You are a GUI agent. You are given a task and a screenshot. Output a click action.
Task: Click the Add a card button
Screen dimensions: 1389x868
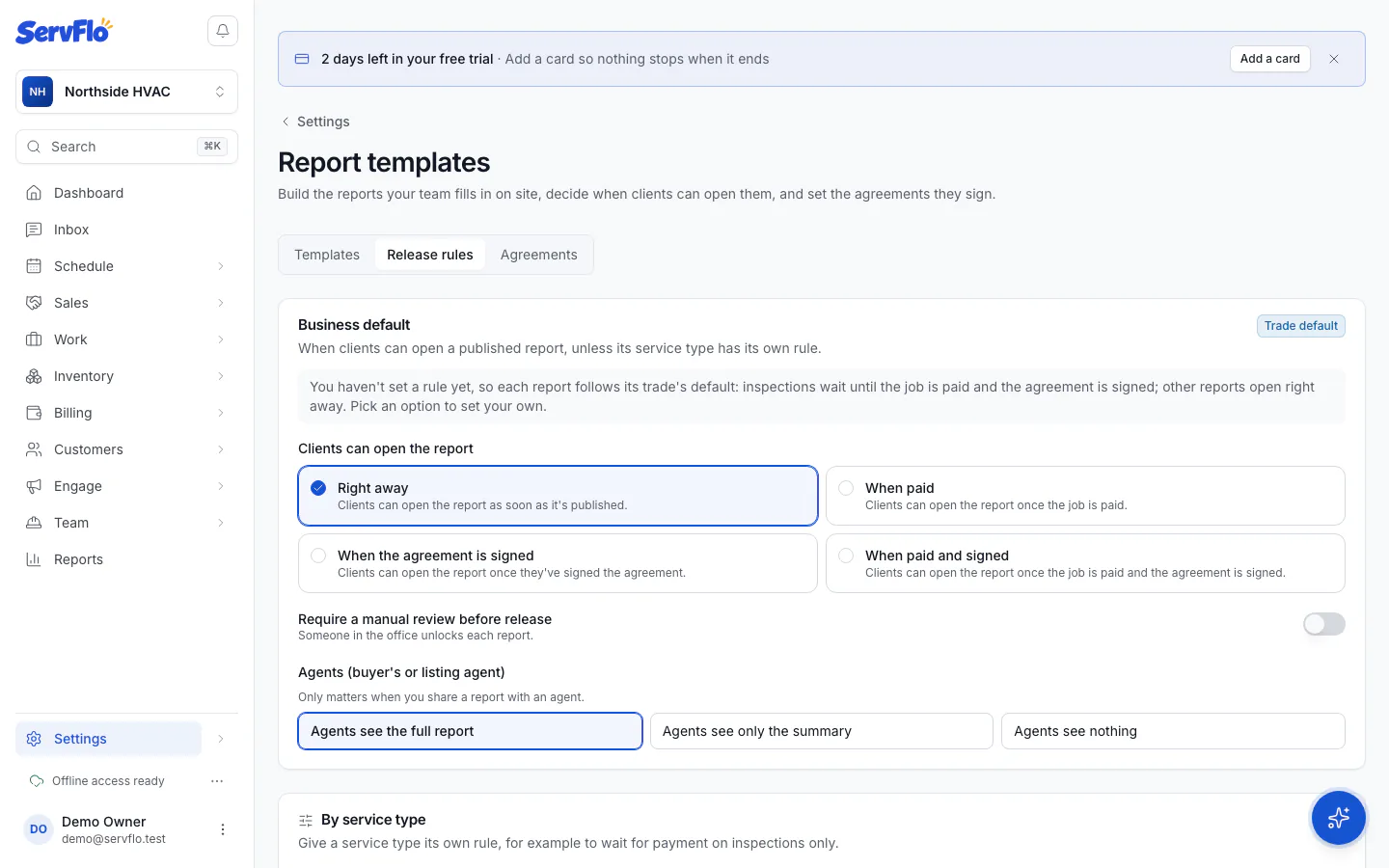pyautogui.click(x=1270, y=59)
